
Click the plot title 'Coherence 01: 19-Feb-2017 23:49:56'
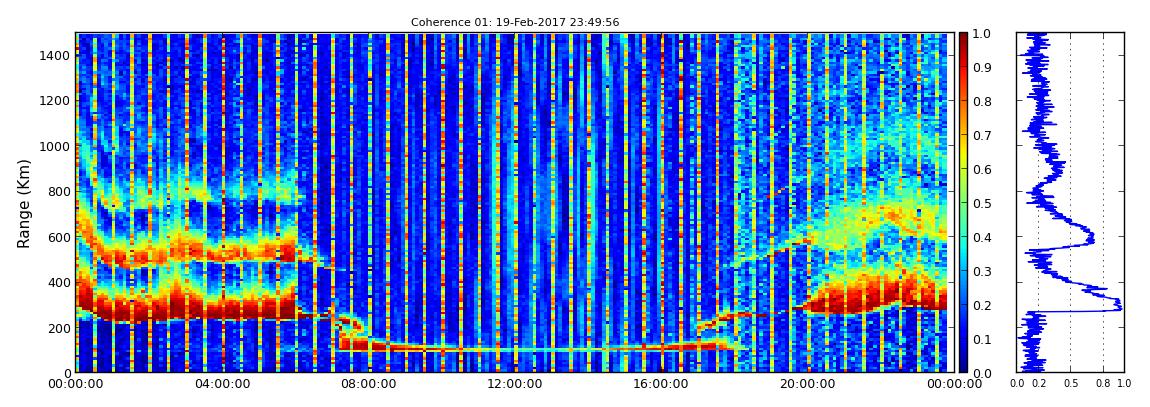tap(515, 22)
